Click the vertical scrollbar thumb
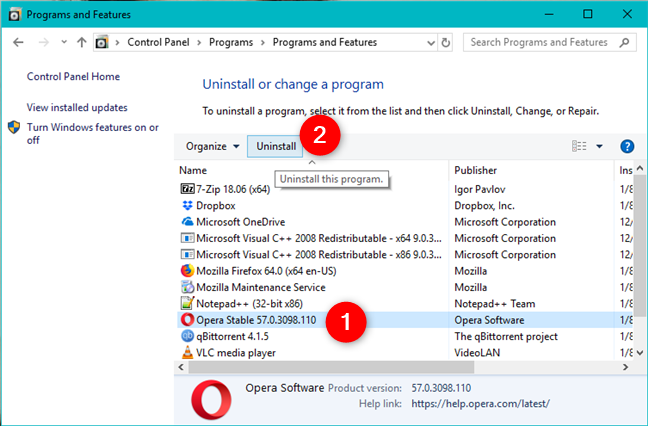Image resolution: width=648 pixels, height=426 pixels. click(640, 246)
